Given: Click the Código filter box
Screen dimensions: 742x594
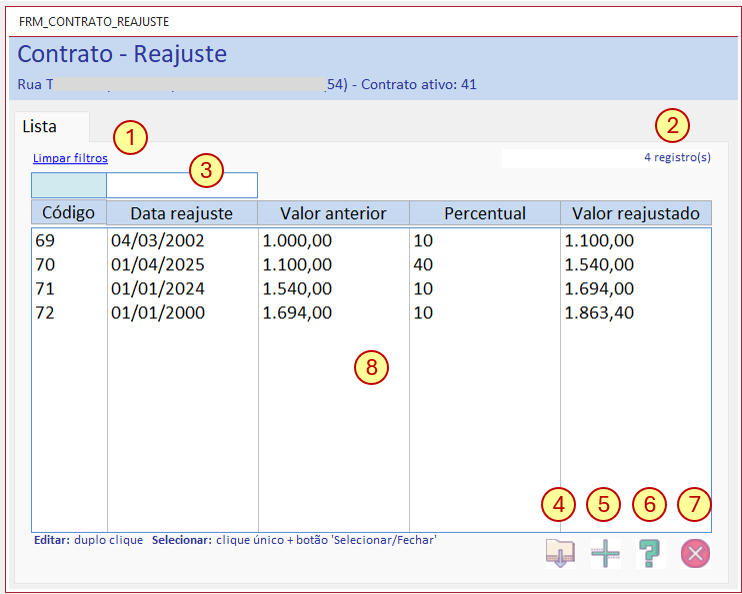Looking at the screenshot, I should click(x=69, y=185).
